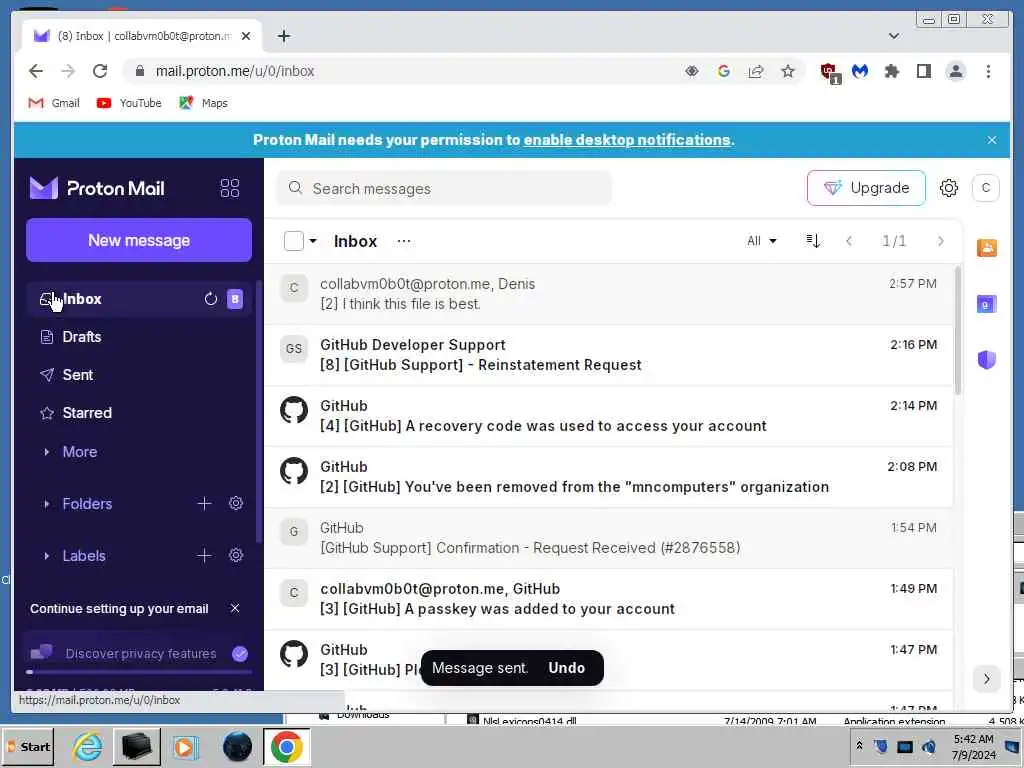The width and height of the screenshot is (1024, 768).
Task: Open the Chrome tab search chevron
Action: point(893,36)
